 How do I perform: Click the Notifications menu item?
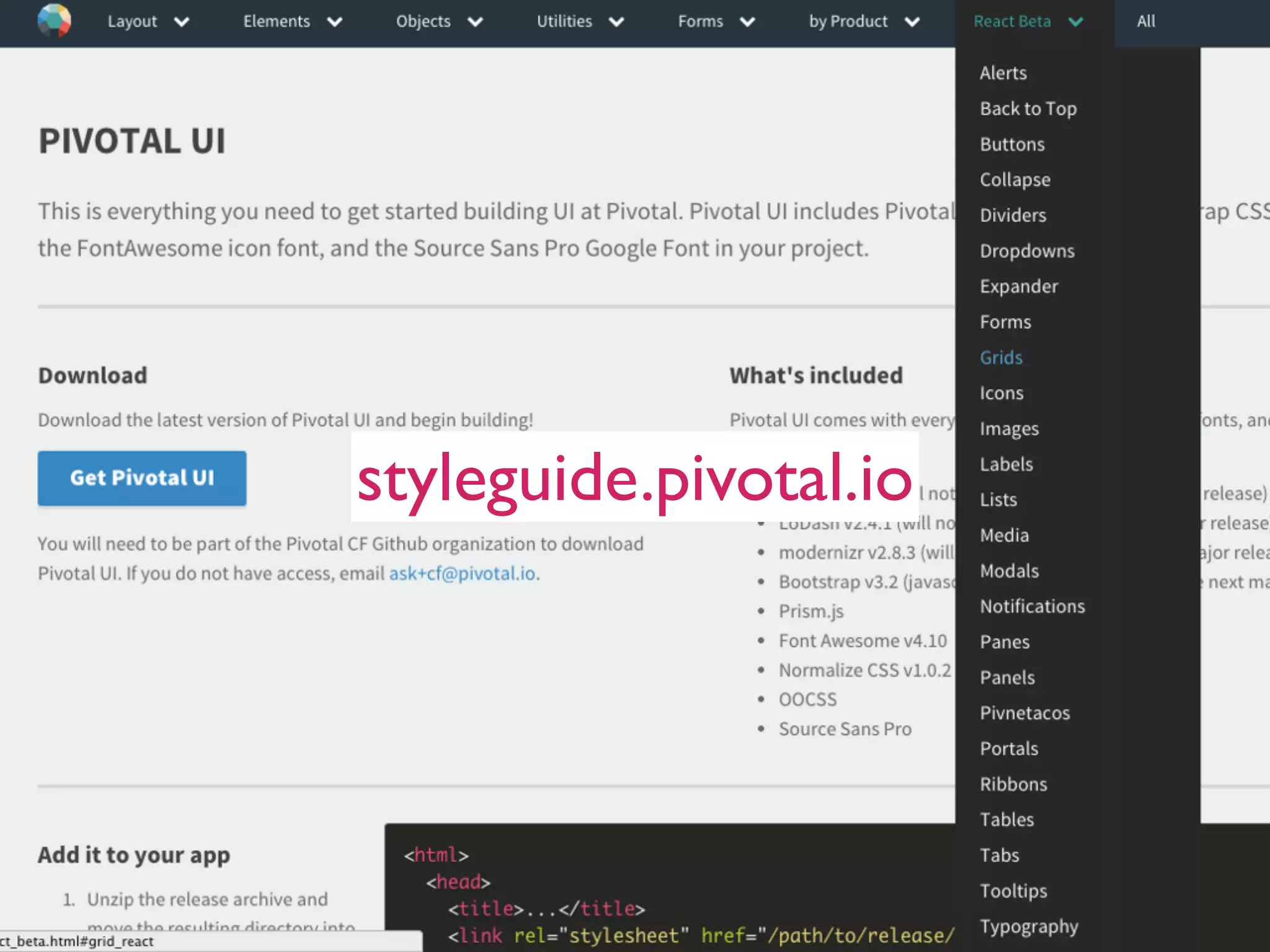(1032, 606)
